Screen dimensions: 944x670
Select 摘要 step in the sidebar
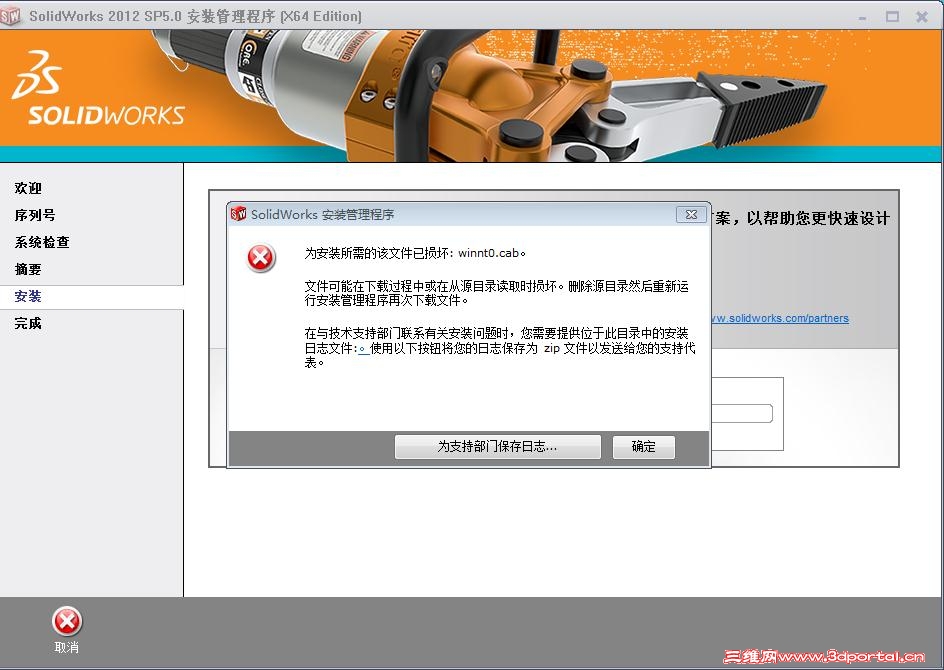pos(28,269)
